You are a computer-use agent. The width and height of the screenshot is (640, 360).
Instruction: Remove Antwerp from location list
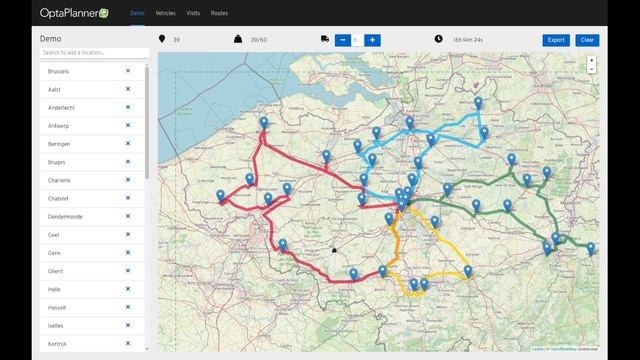pyautogui.click(x=128, y=125)
